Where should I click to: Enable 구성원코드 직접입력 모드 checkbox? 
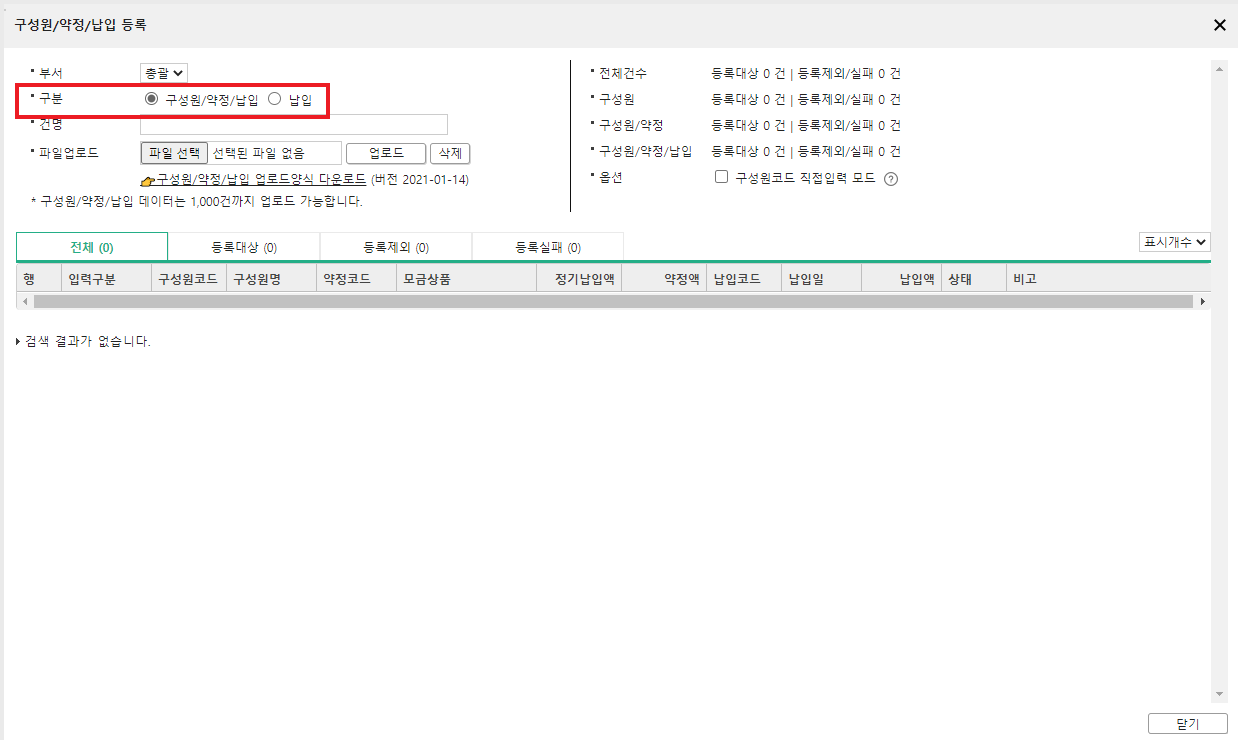(x=721, y=177)
